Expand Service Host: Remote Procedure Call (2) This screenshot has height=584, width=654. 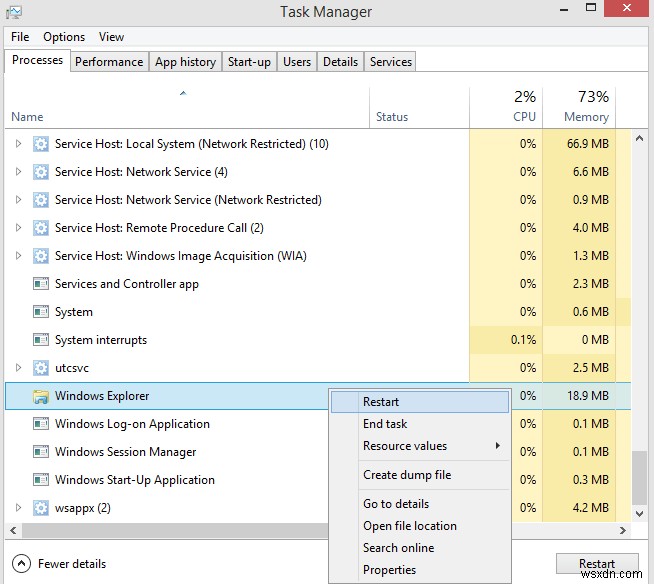point(18,228)
